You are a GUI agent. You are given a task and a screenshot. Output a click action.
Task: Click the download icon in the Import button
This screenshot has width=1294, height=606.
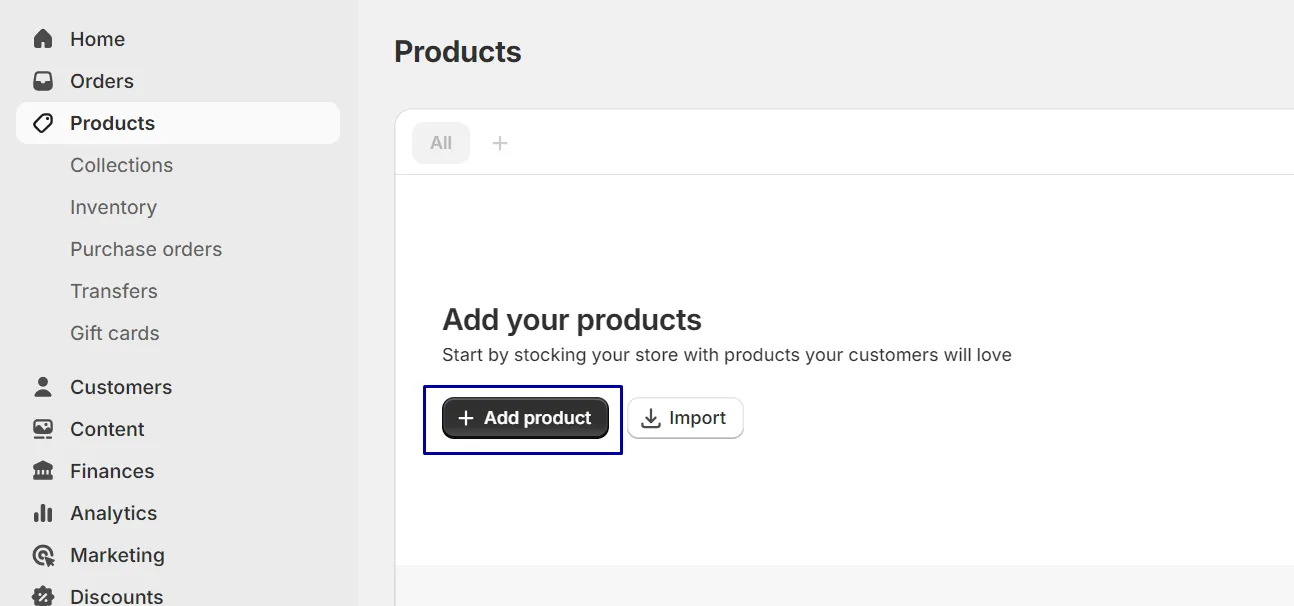point(651,418)
